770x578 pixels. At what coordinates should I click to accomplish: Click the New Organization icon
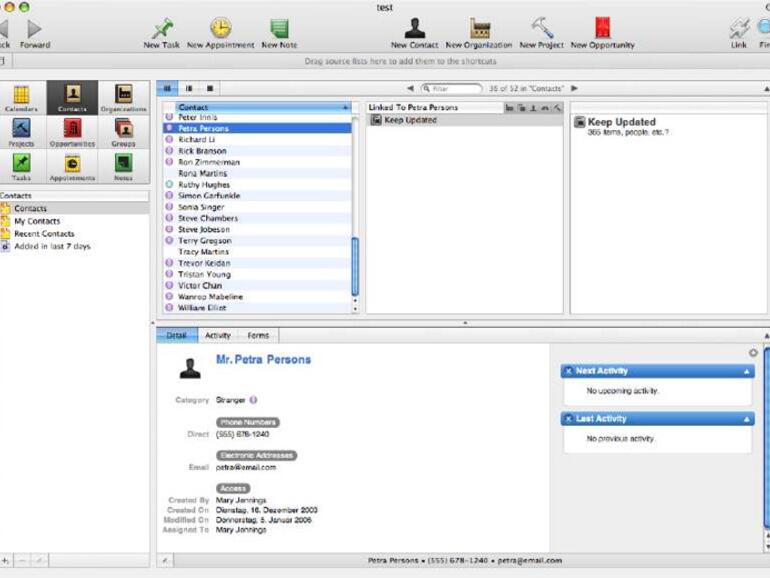[480, 29]
